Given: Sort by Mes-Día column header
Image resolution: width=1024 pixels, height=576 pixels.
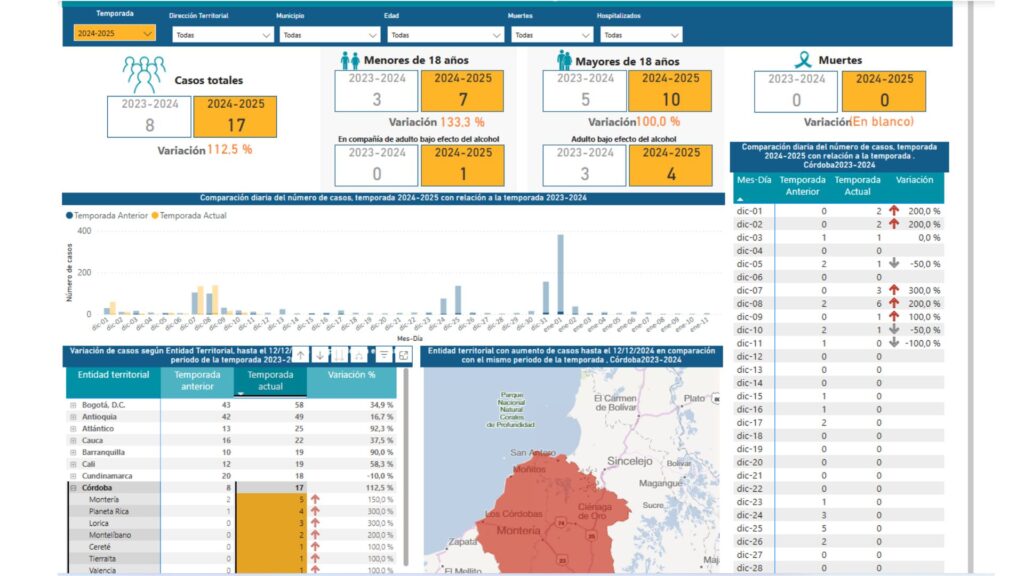Looking at the screenshot, I should (x=755, y=180).
